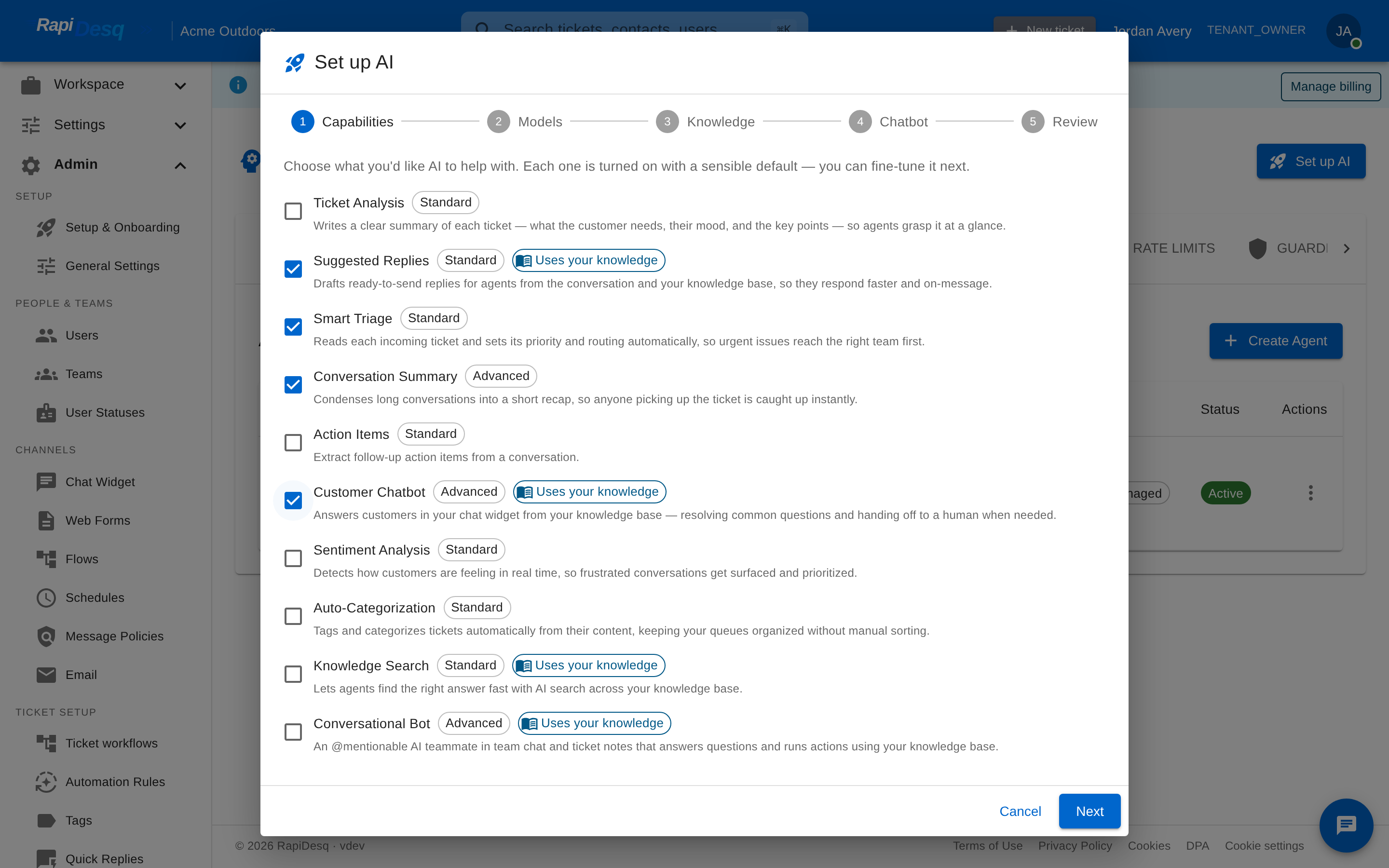Click the Web Forms document icon

tap(46, 520)
